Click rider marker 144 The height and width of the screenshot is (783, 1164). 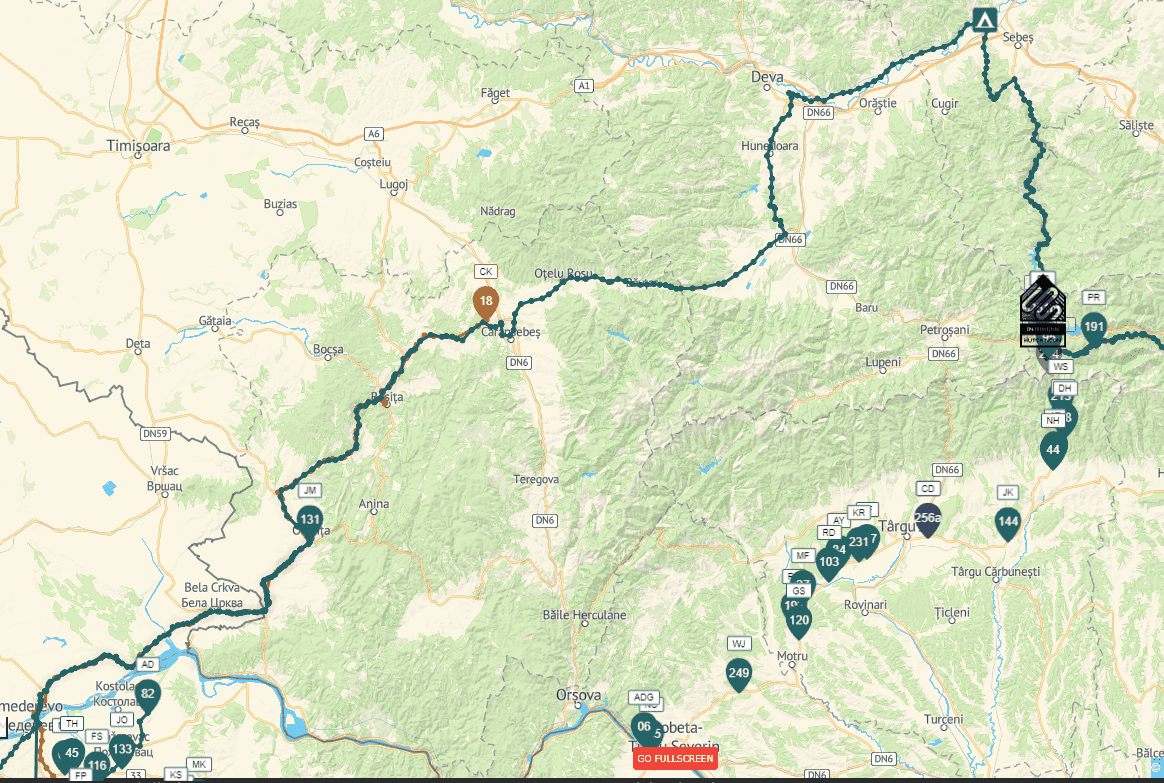tap(1007, 524)
